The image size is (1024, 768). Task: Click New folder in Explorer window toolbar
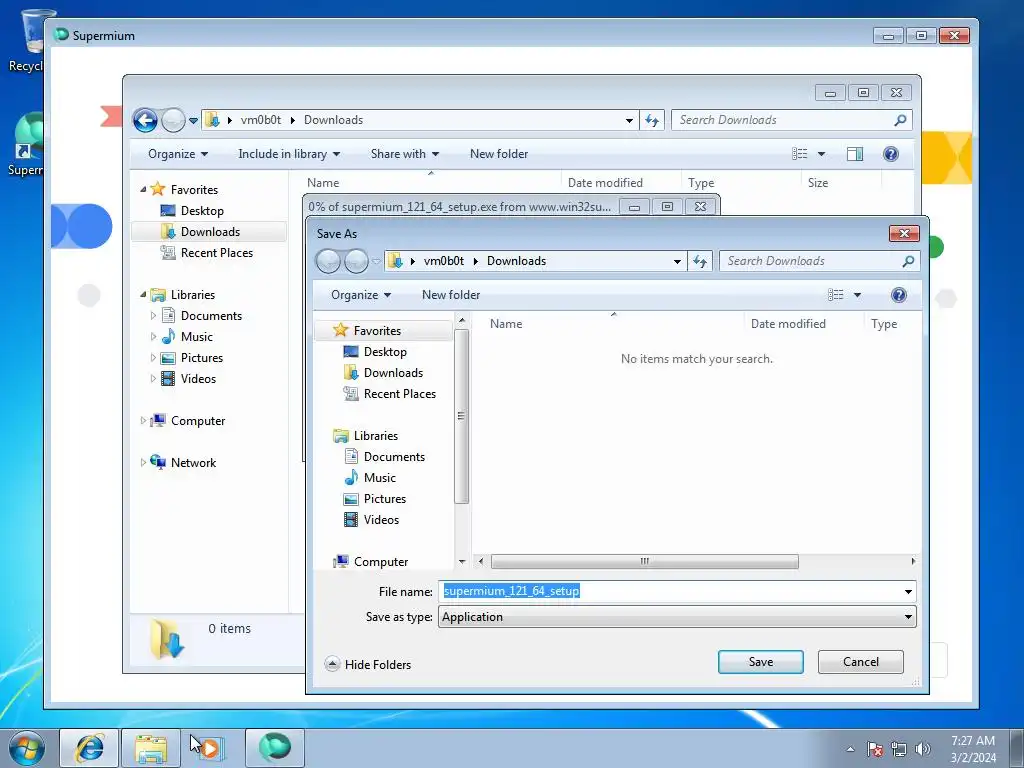pyautogui.click(x=499, y=153)
